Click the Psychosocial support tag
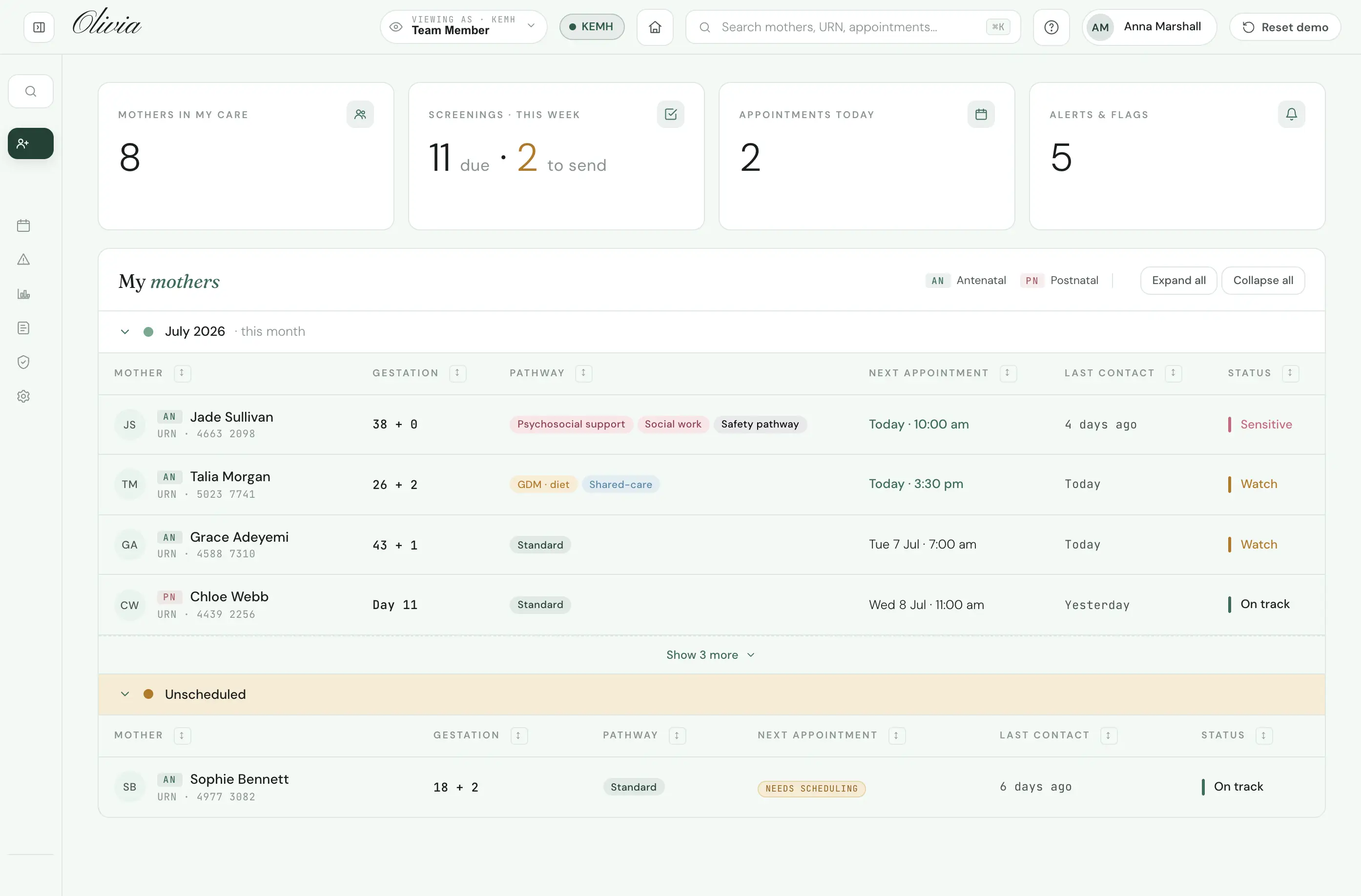This screenshot has width=1361, height=896. (x=571, y=424)
